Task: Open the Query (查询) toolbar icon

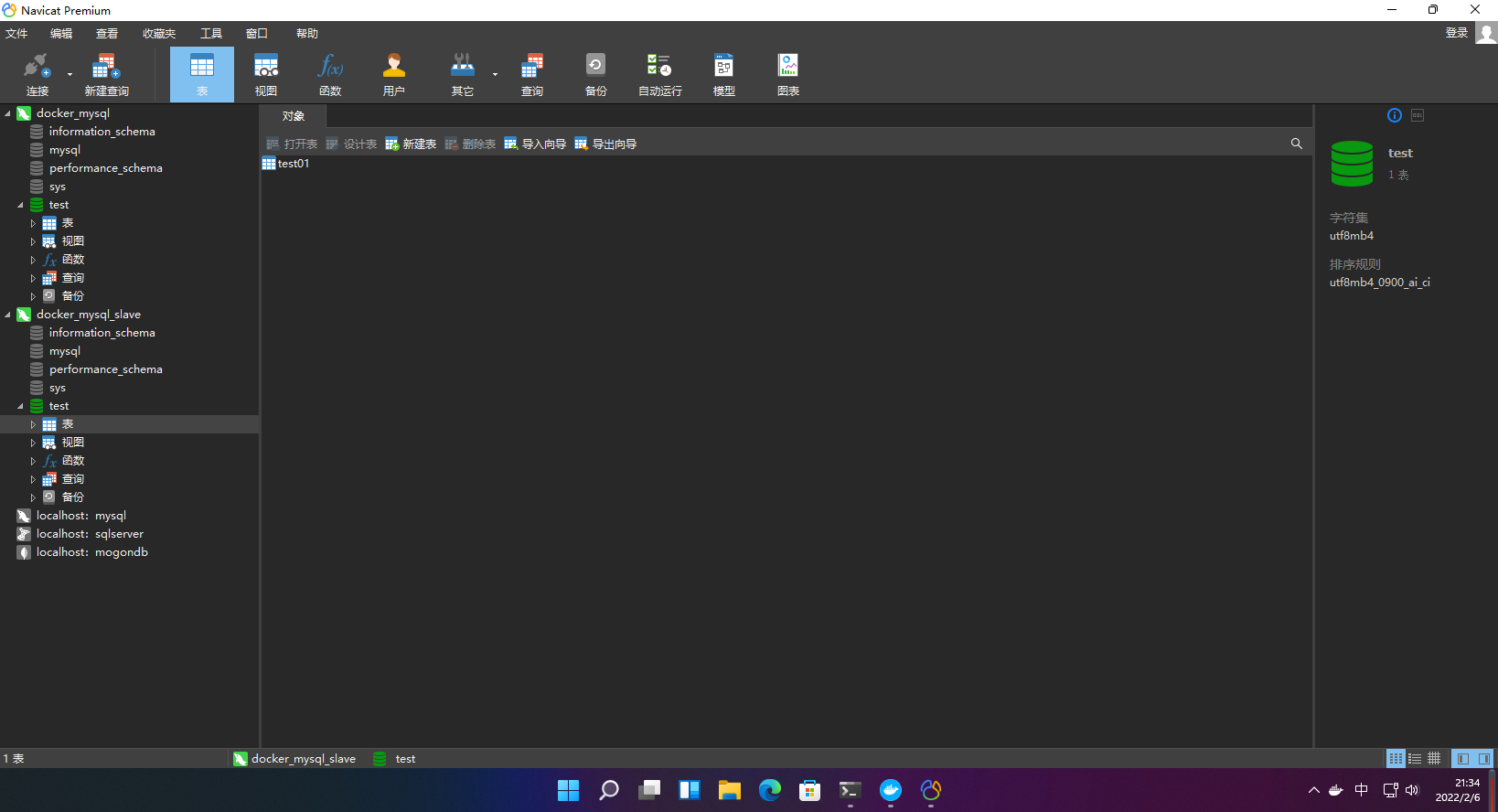Action: point(532,74)
